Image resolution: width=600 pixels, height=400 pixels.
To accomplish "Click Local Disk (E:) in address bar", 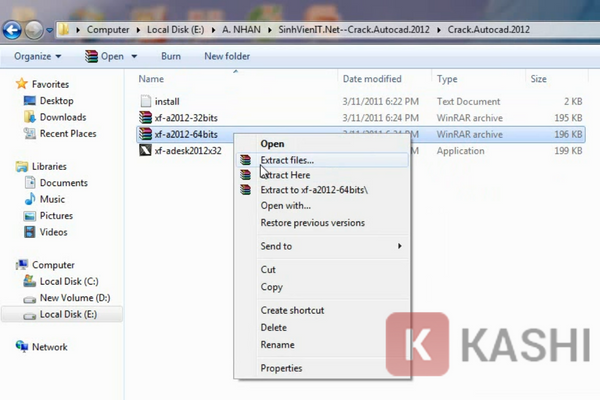I will (x=176, y=29).
